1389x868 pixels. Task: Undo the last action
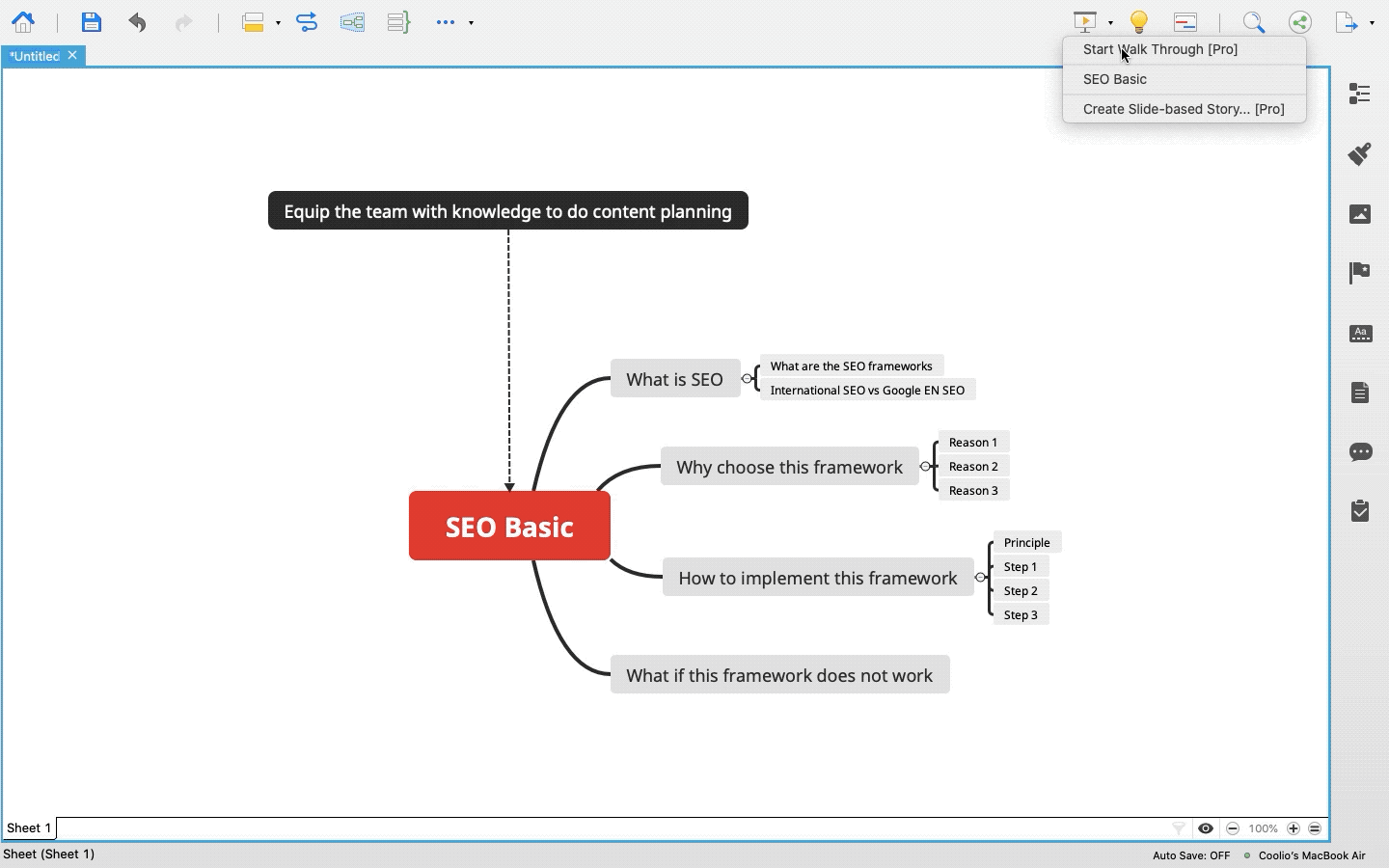[x=137, y=22]
